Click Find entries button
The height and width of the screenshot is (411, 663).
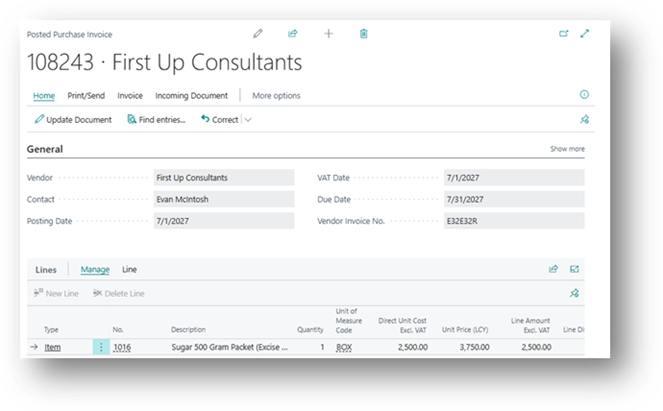pyautogui.click(x=156, y=120)
